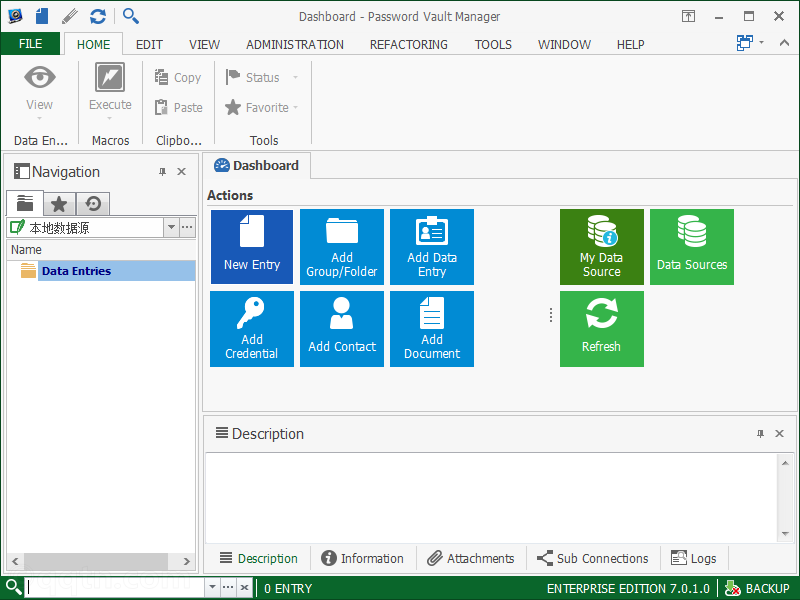Switch to the Sub Connections bottom tab
The height and width of the screenshot is (600, 800).
click(593, 559)
